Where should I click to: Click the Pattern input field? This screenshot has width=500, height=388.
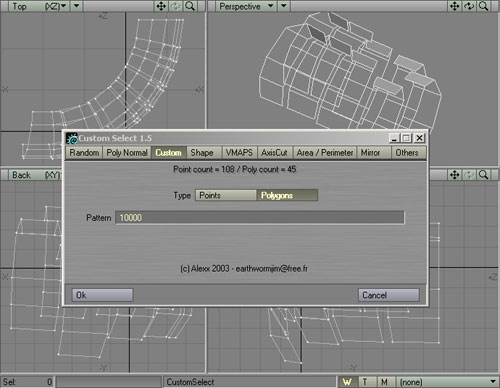260,218
